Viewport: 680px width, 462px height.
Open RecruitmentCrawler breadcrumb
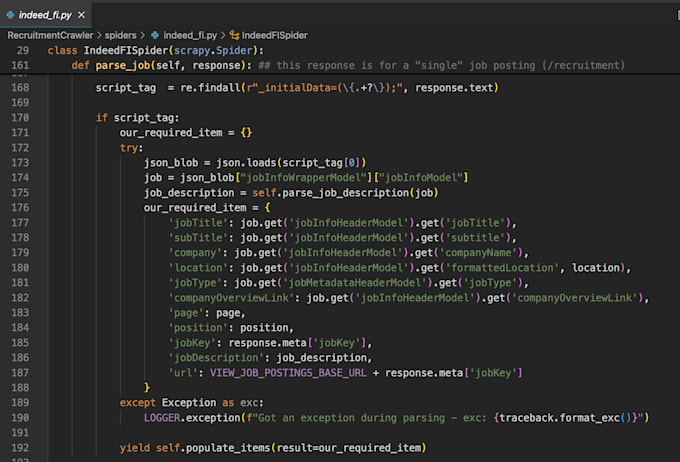pyautogui.click(x=50, y=35)
